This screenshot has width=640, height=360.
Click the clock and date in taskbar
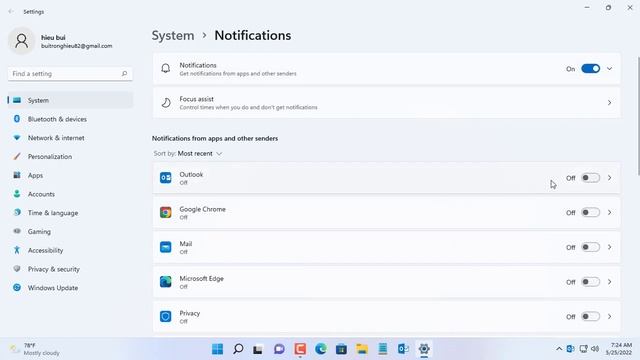(618, 349)
